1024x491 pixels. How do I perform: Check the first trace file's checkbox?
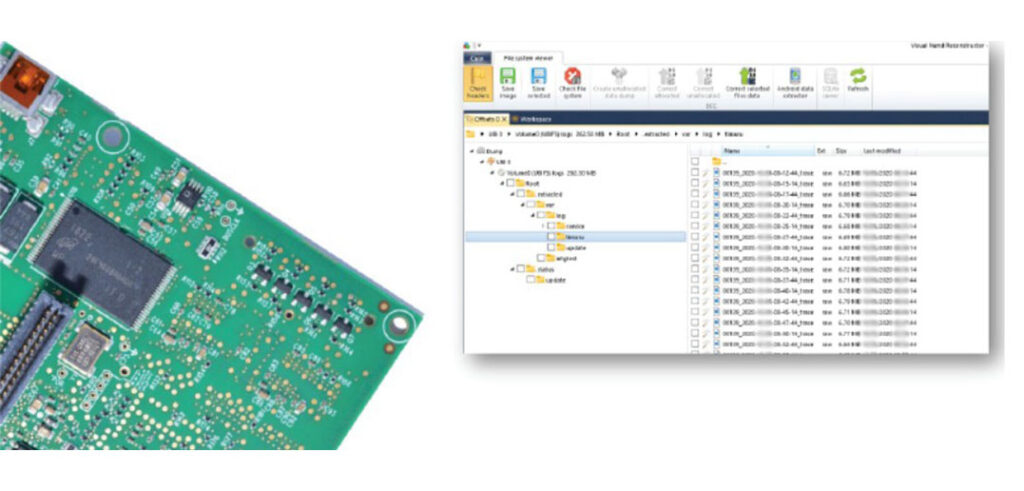[x=695, y=172]
